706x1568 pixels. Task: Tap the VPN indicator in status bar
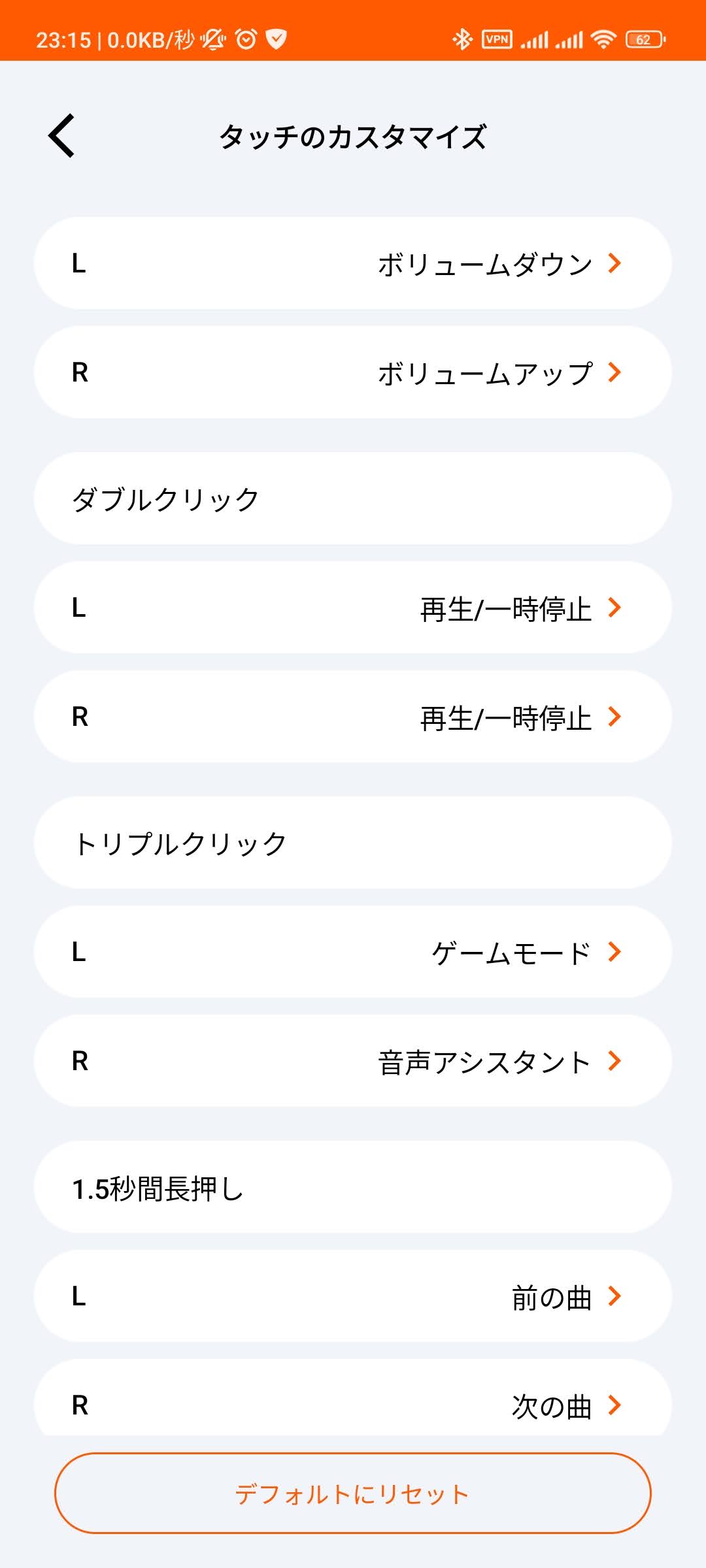point(497,39)
